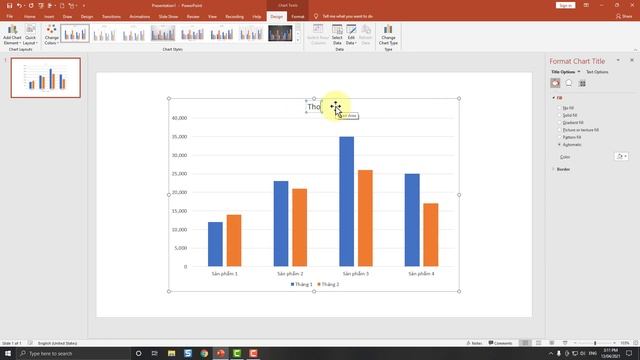Viewport: 640px width, 360px height.
Task: Open the fill Color picker
Action: (x=621, y=157)
